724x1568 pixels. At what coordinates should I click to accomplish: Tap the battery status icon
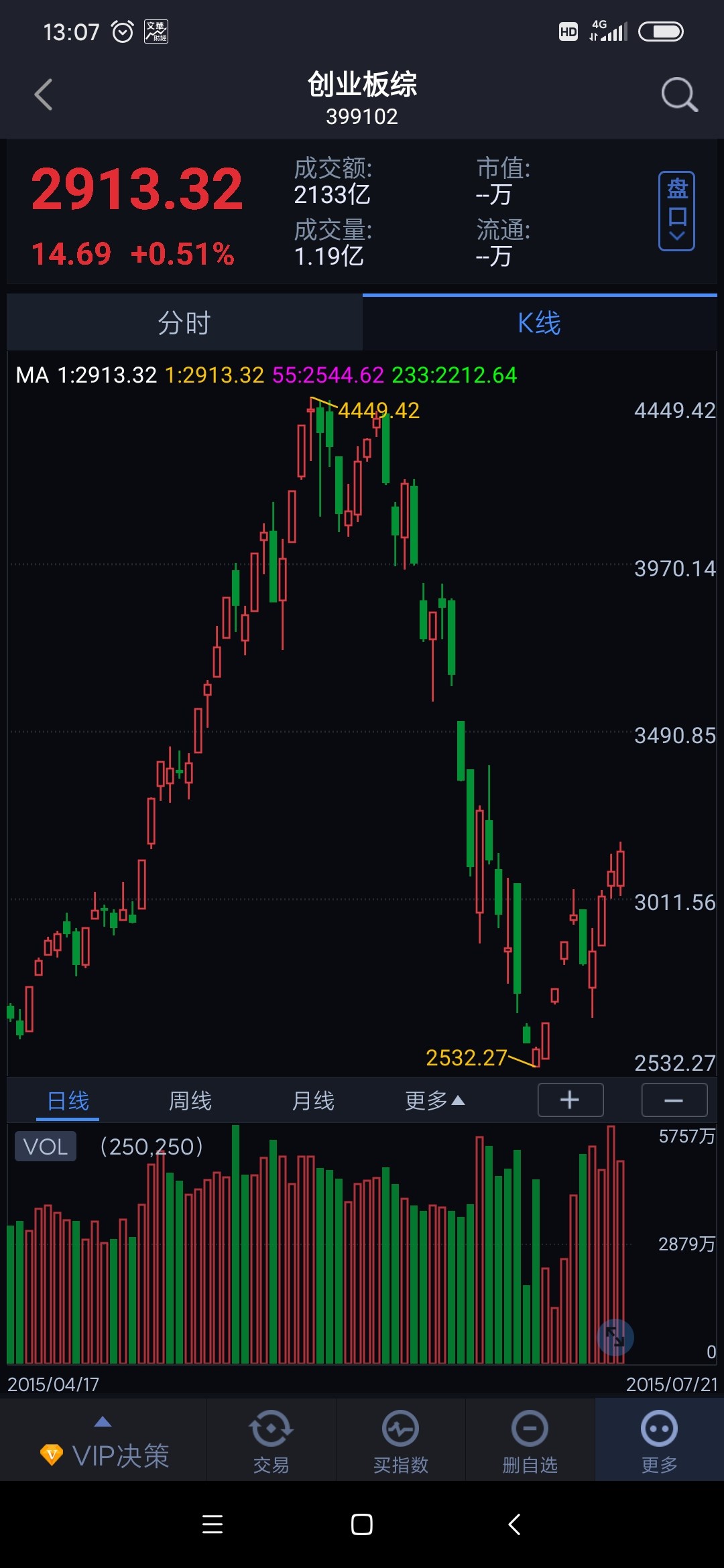pos(661,31)
